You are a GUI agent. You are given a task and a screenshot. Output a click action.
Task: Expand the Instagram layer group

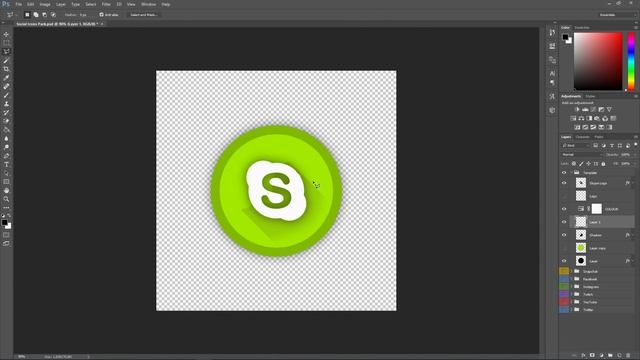[571, 287]
